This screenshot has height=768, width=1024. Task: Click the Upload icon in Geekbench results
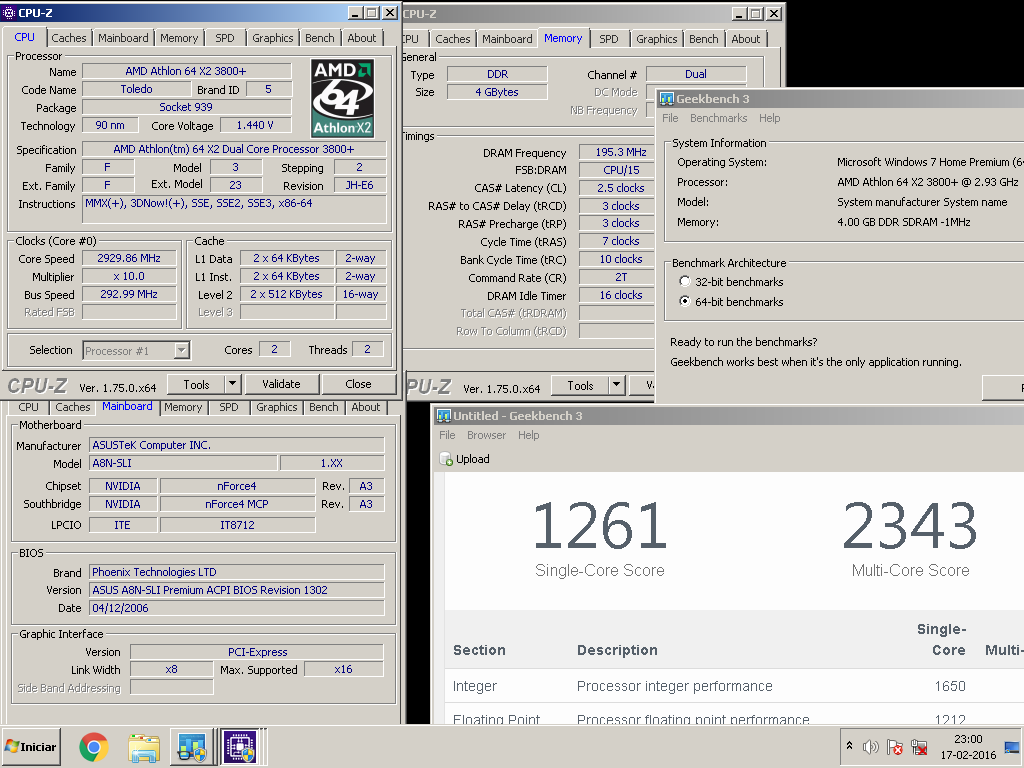(x=447, y=459)
